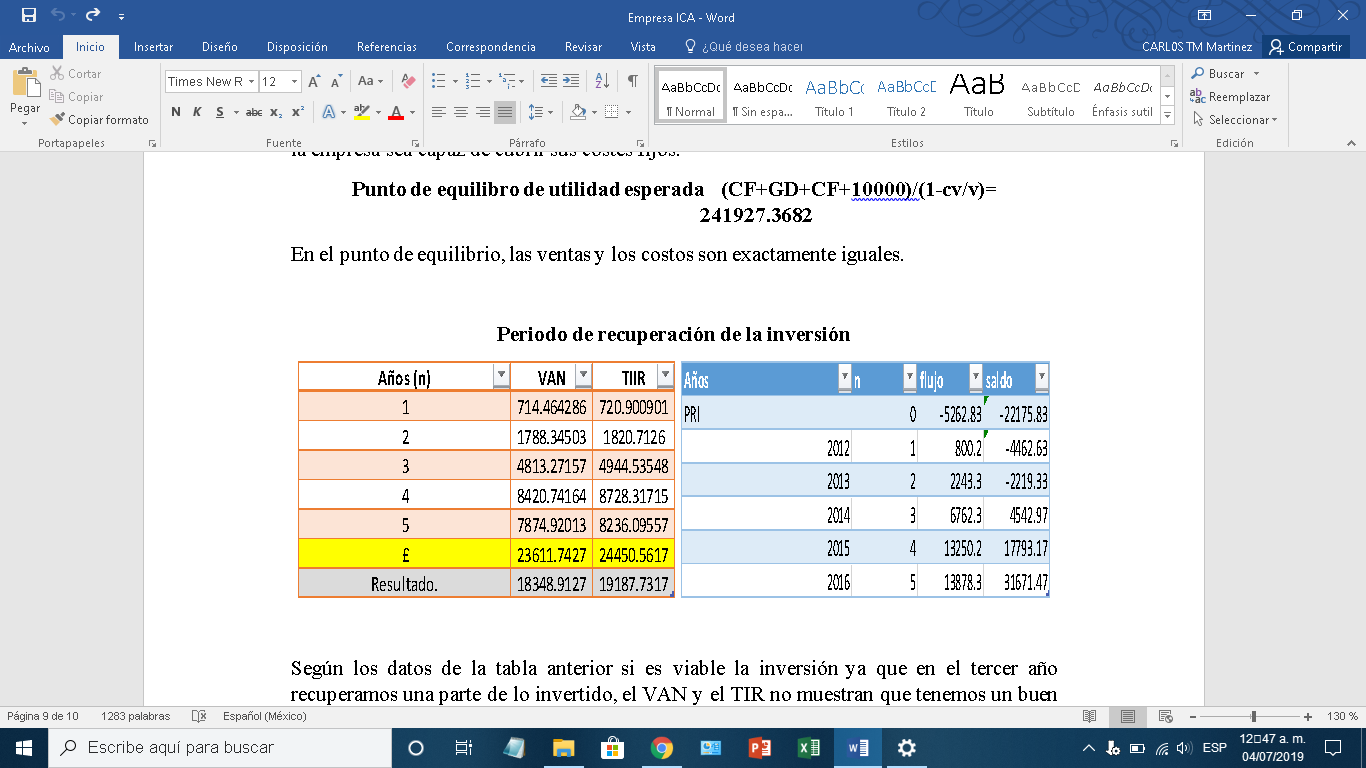Undo the last action
The height and width of the screenshot is (768, 1366).
point(58,16)
